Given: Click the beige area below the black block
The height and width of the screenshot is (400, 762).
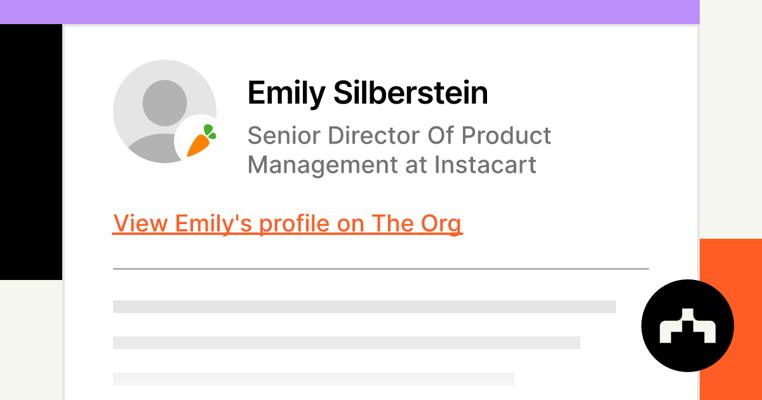Looking at the screenshot, I should 30,340.
